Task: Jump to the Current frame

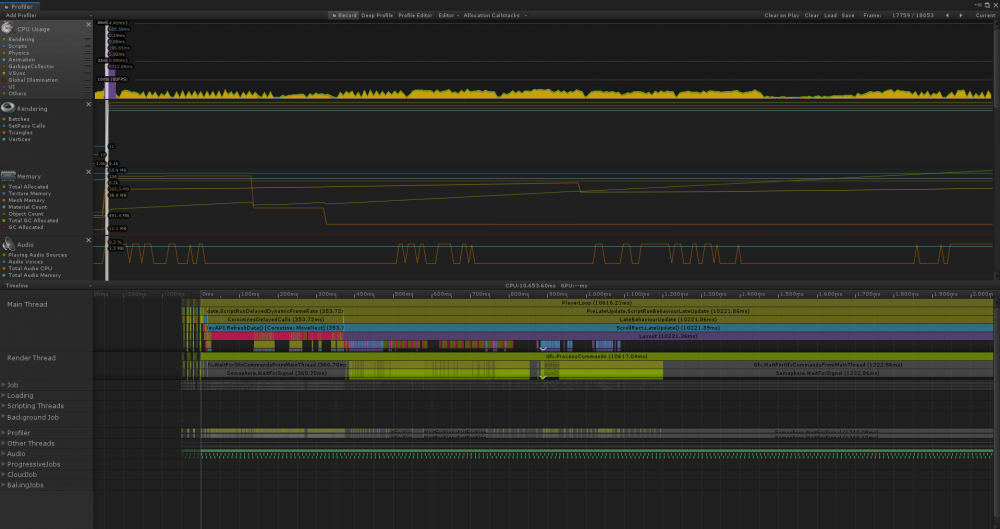Action: point(984,16)
